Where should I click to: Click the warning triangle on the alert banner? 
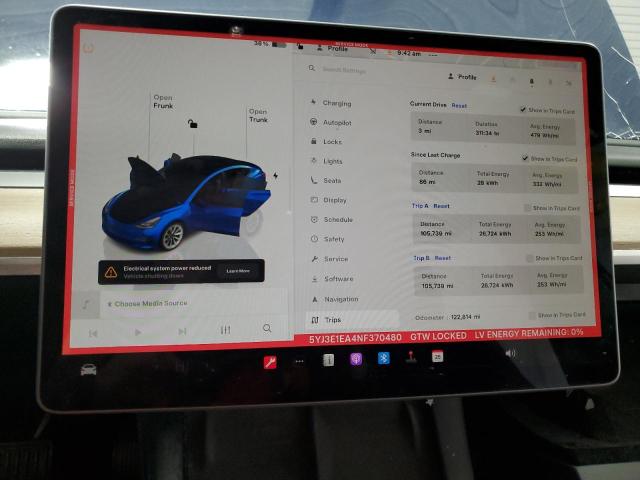[111, 272]
